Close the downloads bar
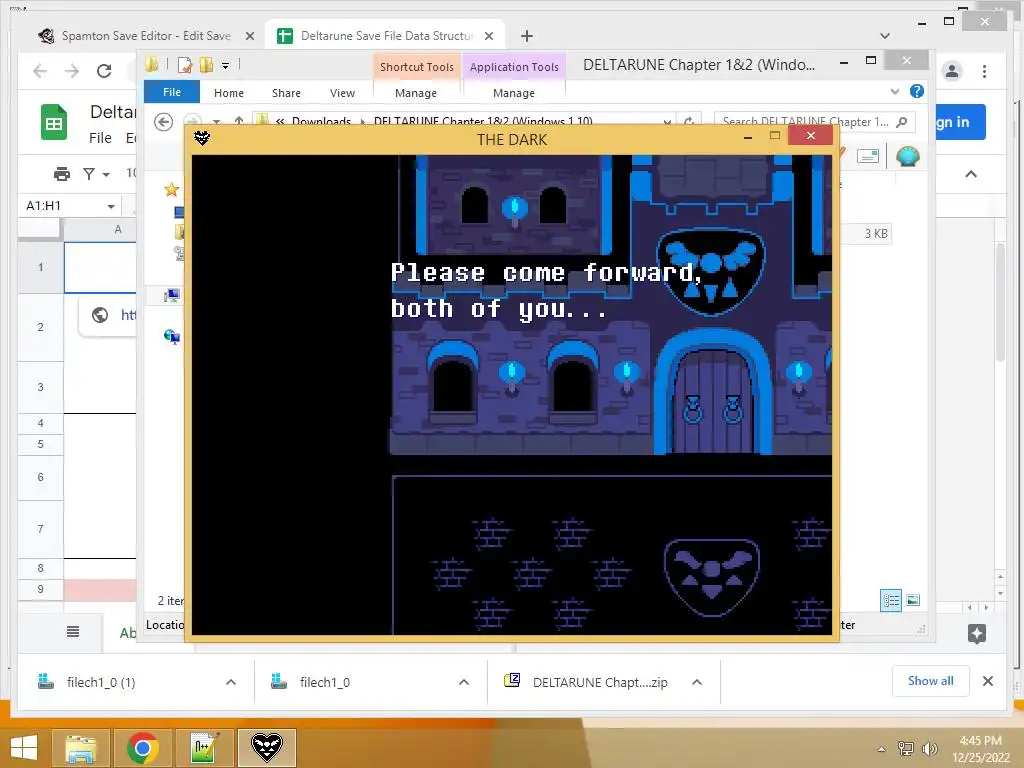Viewport: 1024px width, 768px height. 987,681
